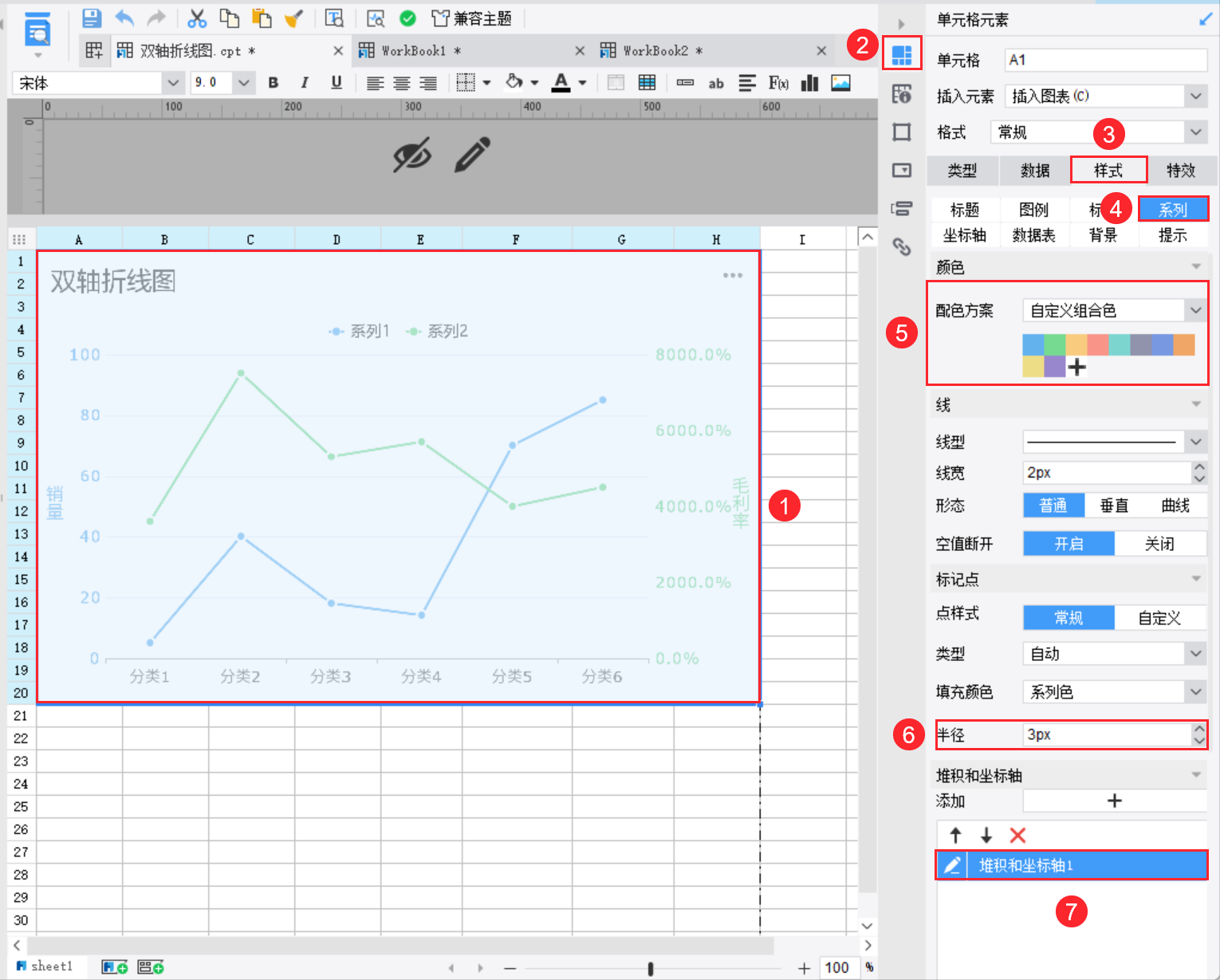Insert image via picture icon
Image resolution: width=1220 pixels, height=980 pixels.
pos(840,83)
